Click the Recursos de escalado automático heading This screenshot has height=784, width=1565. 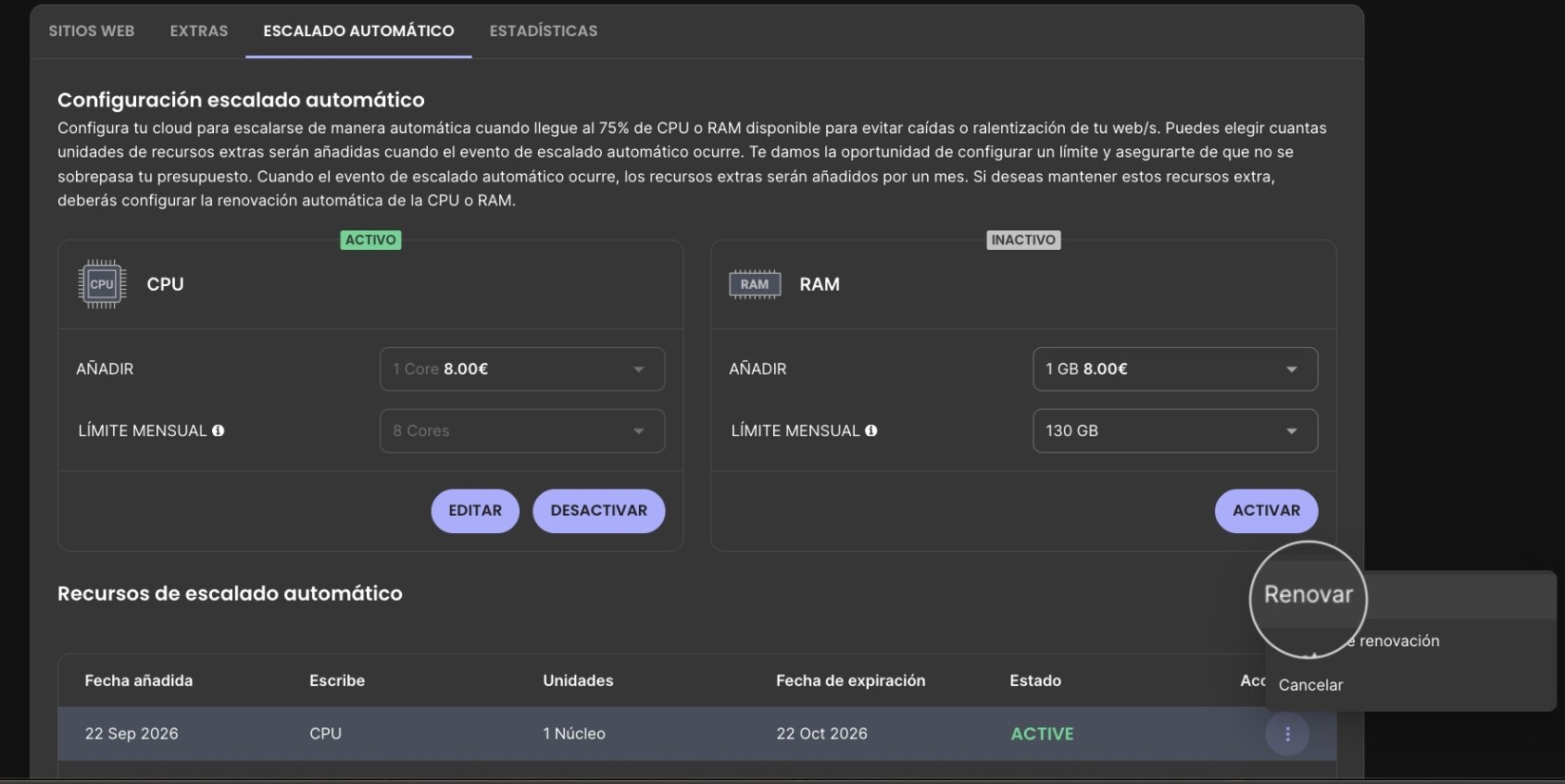click(x=230, y=593)
